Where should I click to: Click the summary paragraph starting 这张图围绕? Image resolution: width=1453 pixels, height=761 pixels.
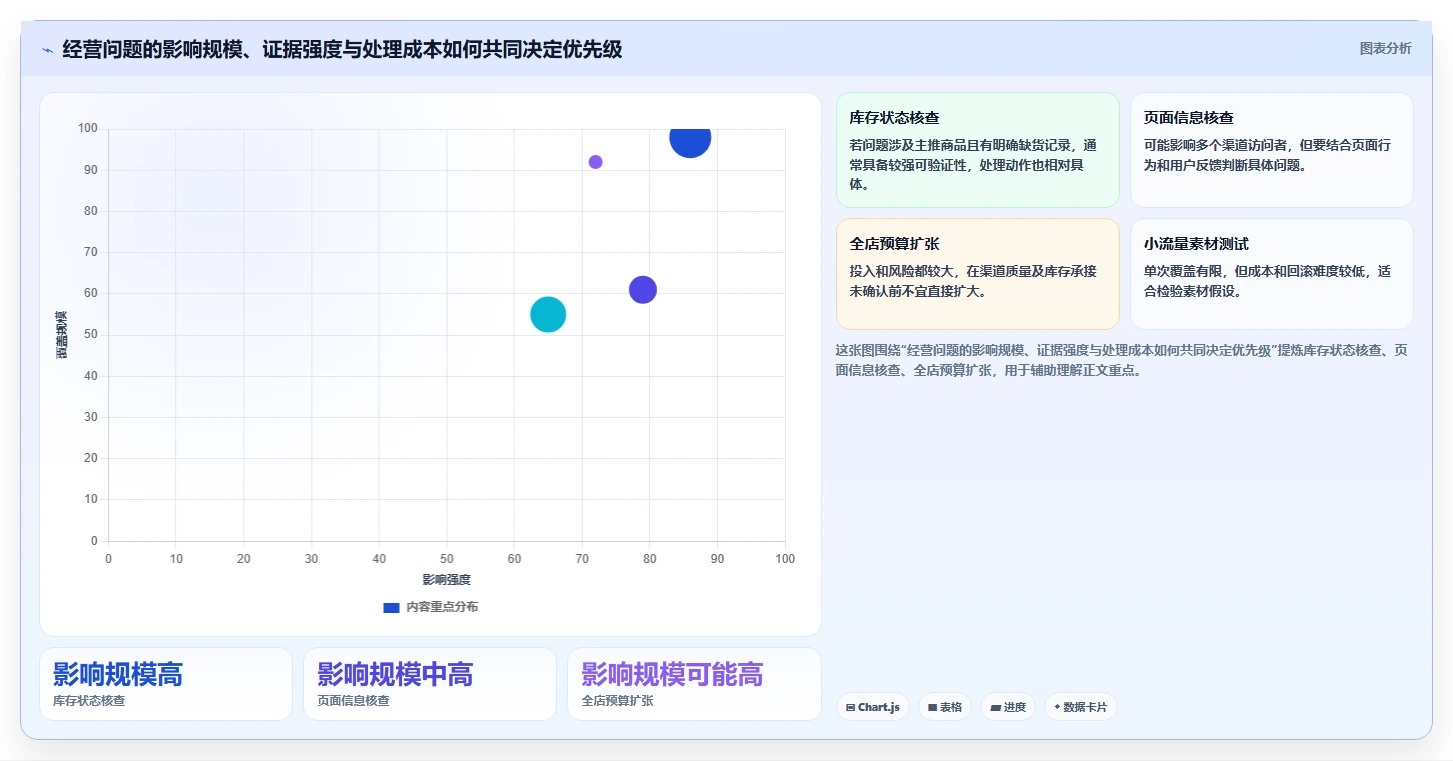[x=1122, y=360]
